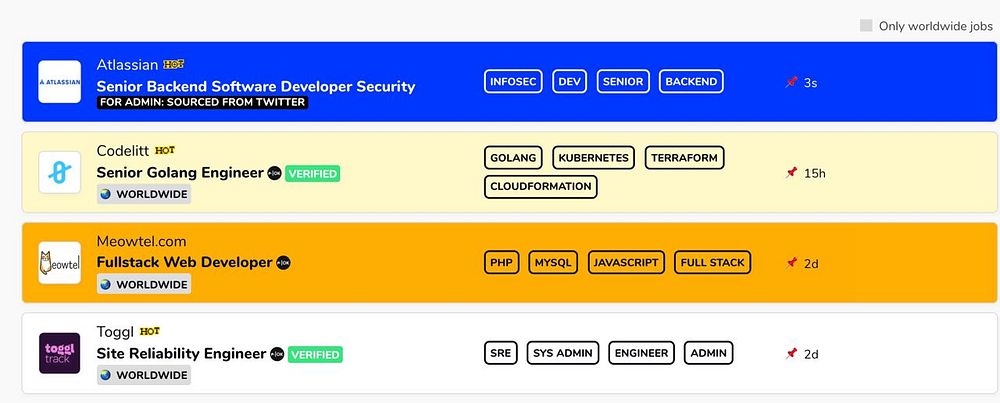Screen dimensions: 1000x403
Task: Open the Meowtel company logo
Action: point(59,263)
